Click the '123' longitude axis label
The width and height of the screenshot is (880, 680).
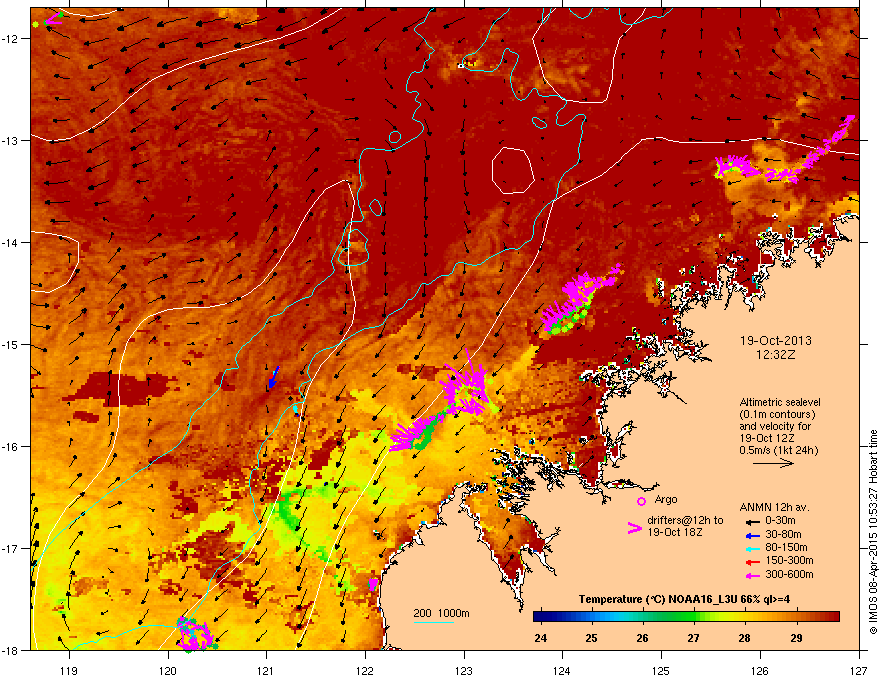coord(464,670)
